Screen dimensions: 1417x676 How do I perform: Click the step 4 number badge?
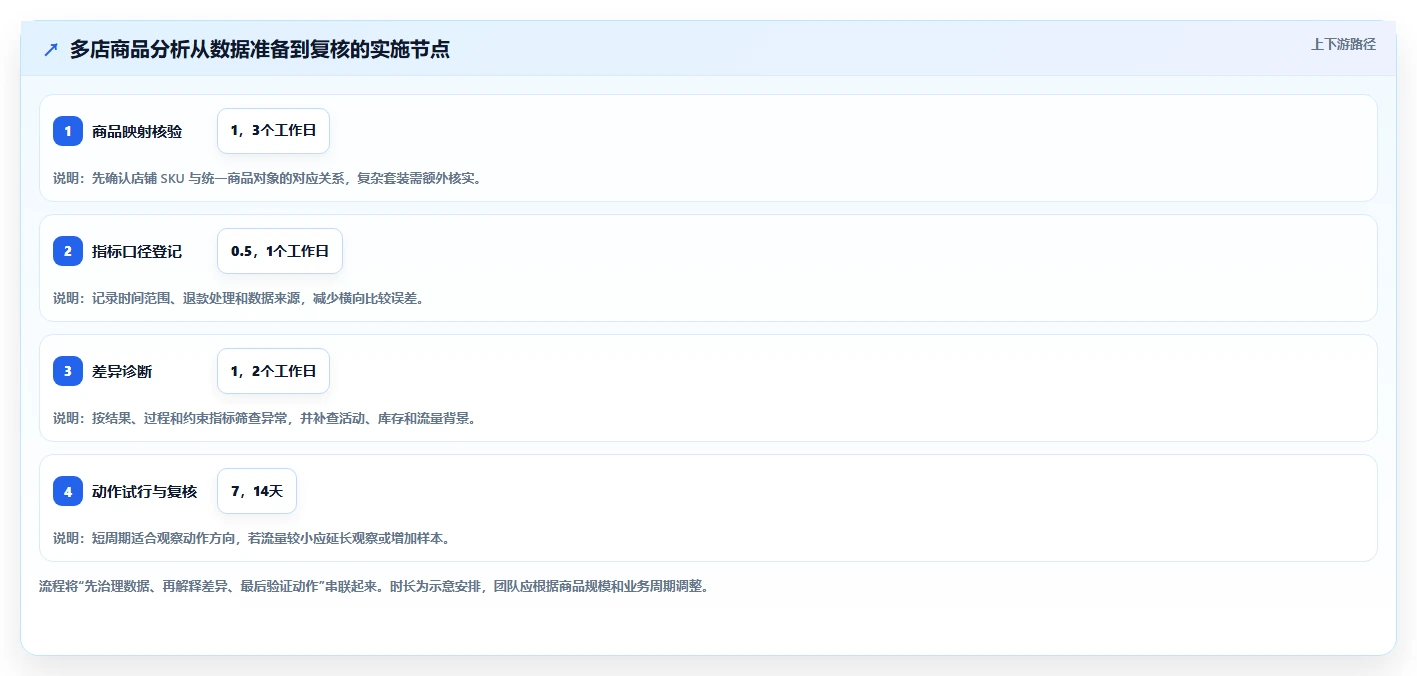click(68, 491)
